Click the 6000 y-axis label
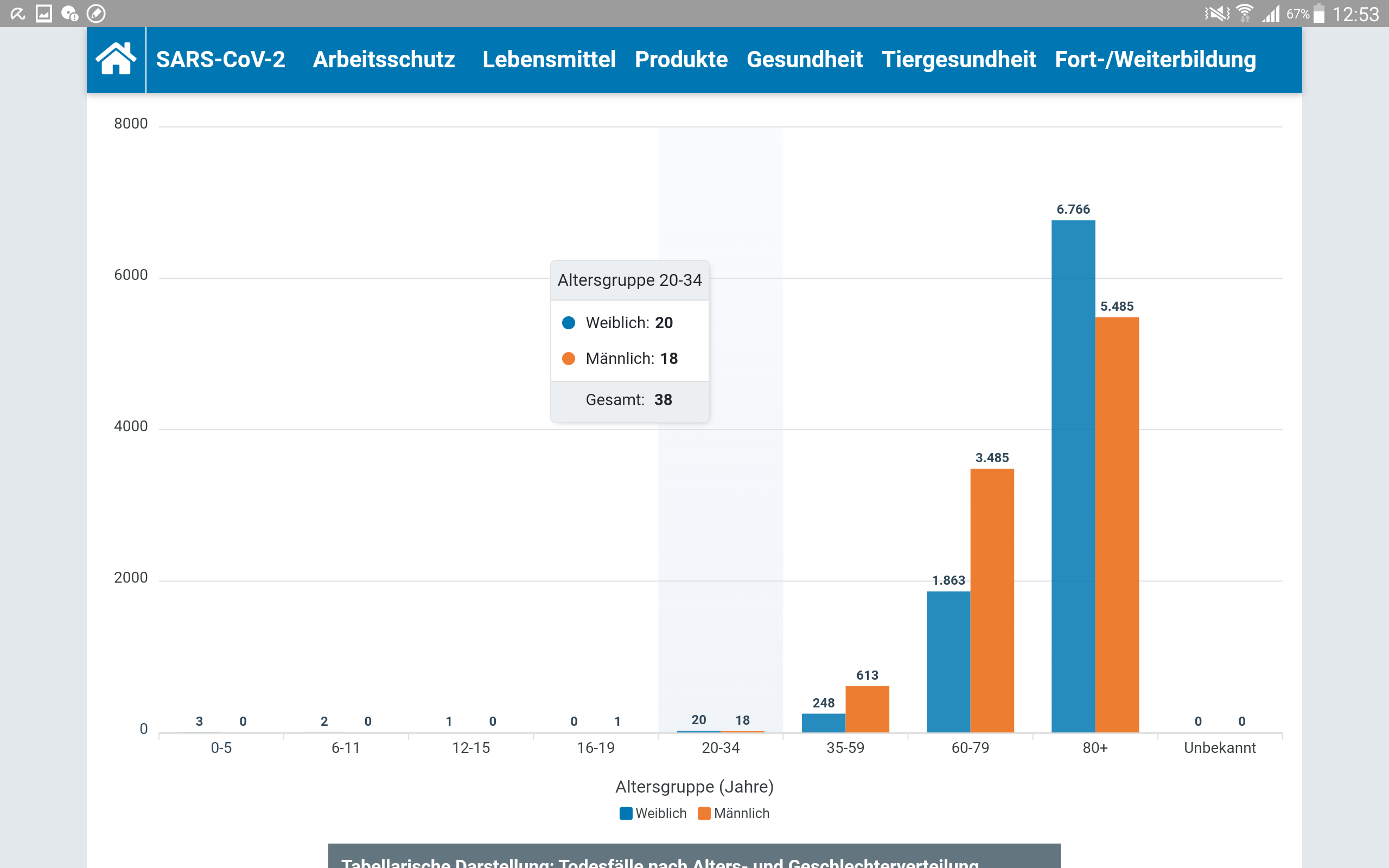The image size is (1389, 868). [x=131, y=275]
